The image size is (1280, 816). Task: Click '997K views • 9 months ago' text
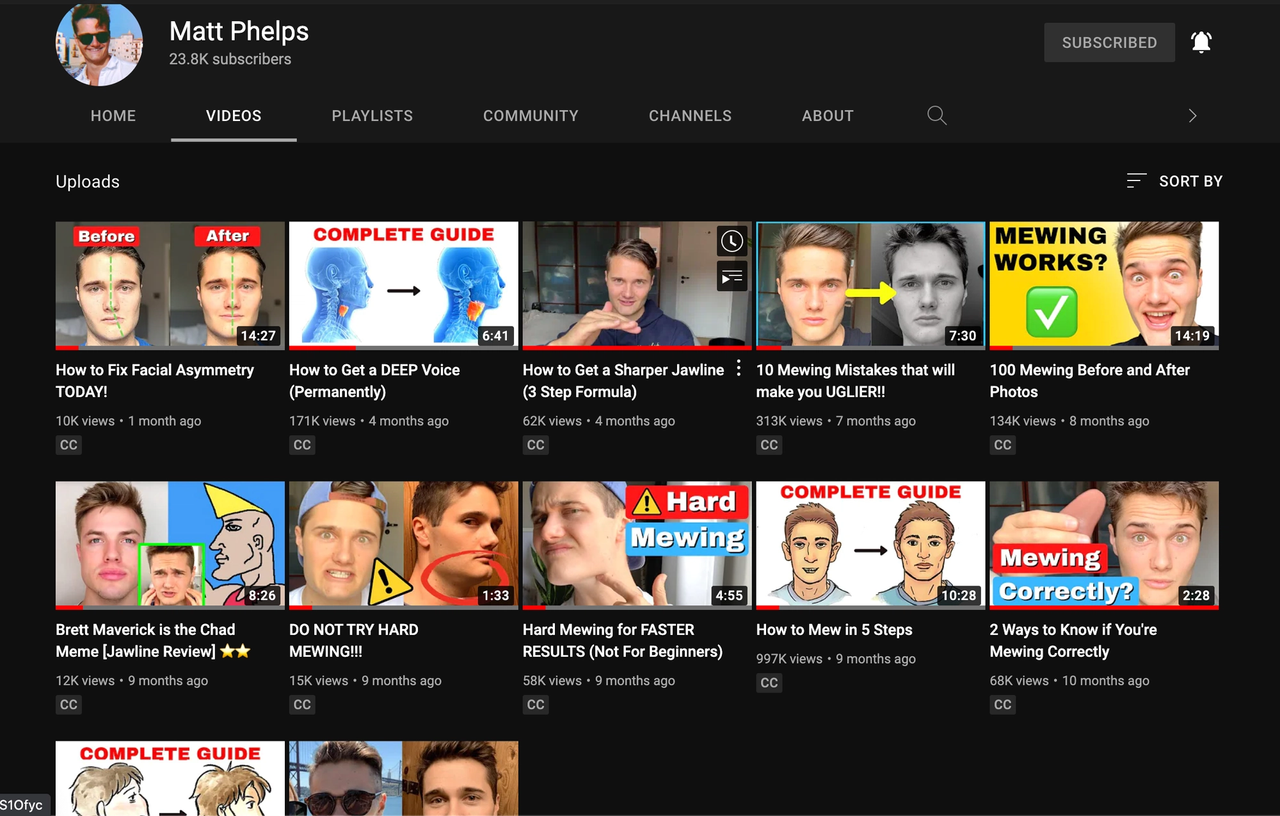836,659
